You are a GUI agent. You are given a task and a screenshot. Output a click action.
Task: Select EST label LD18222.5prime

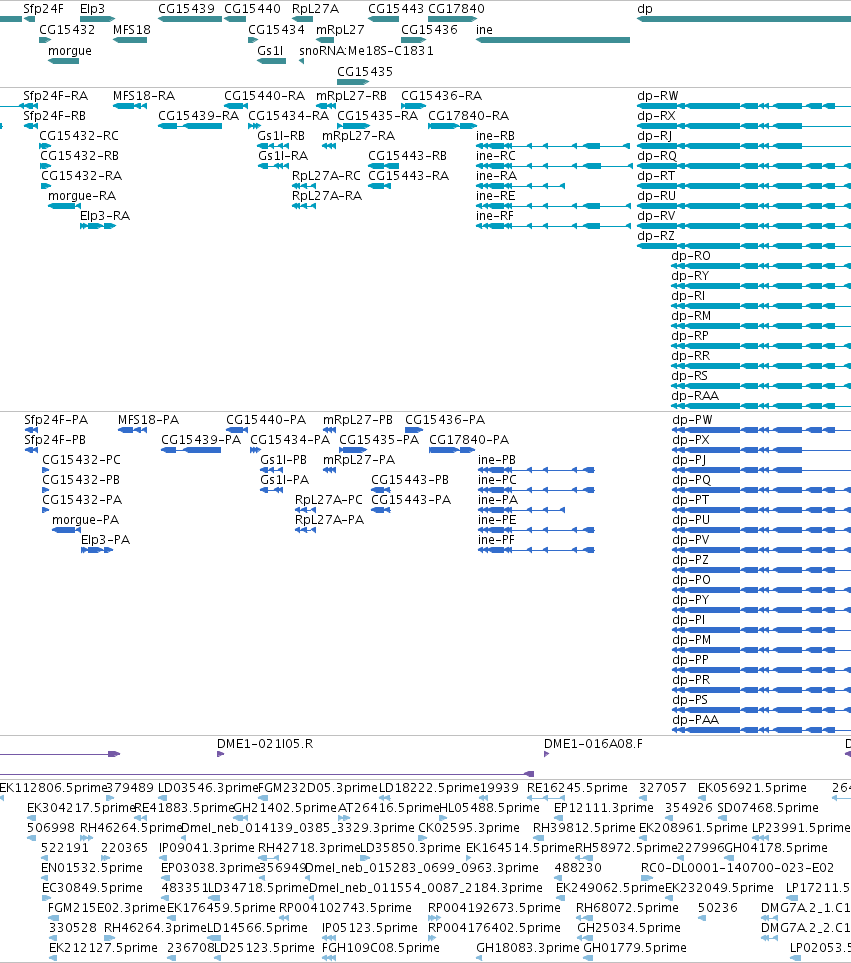[x=429, y=787]
